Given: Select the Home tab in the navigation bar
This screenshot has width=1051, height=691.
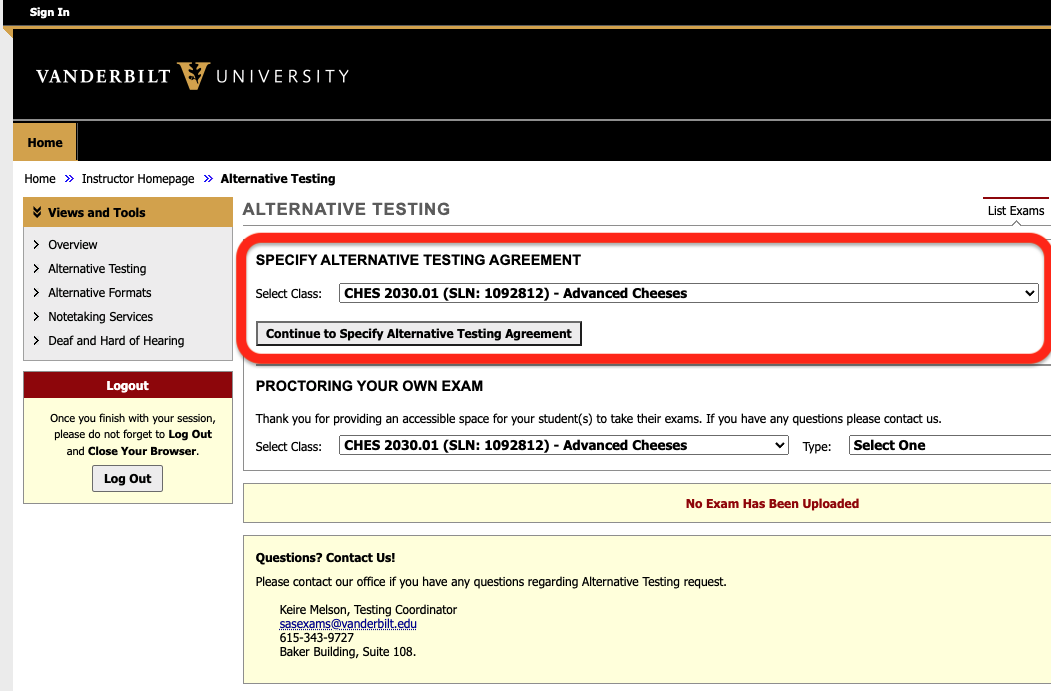Looking at the screenshot, I should click(44, 141).
